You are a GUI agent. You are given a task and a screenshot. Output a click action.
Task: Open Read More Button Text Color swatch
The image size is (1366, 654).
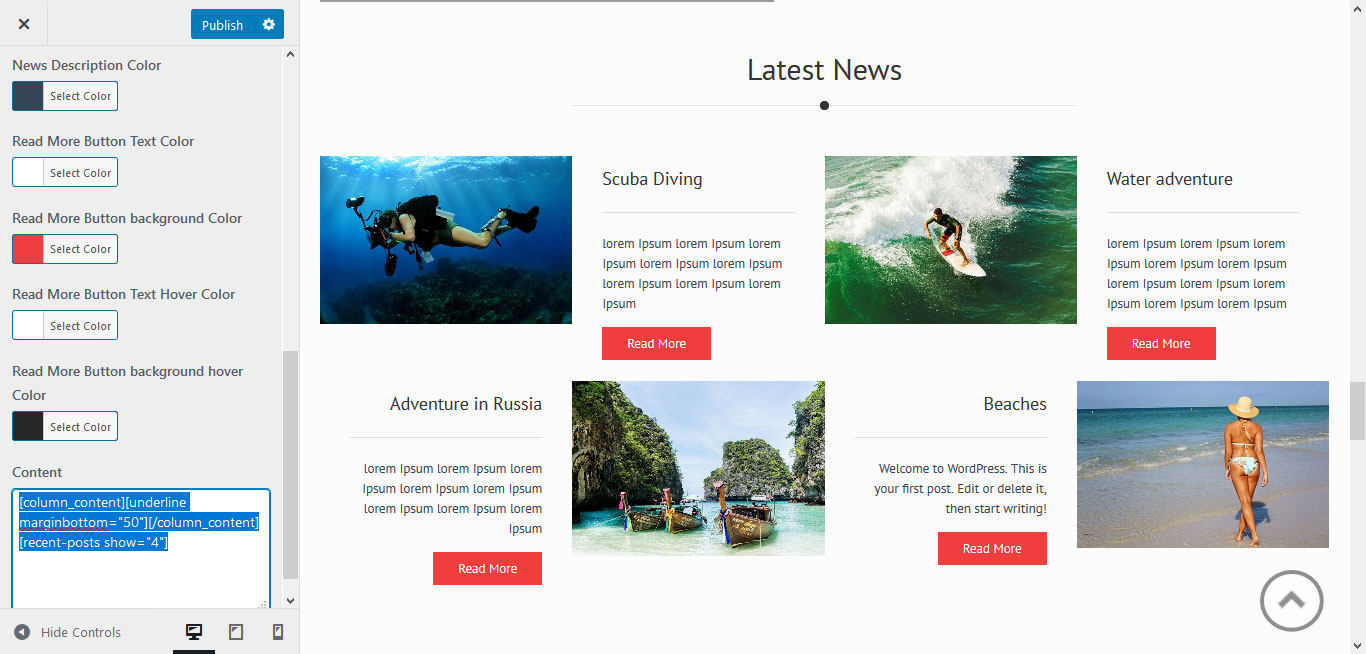coord(28,172)
